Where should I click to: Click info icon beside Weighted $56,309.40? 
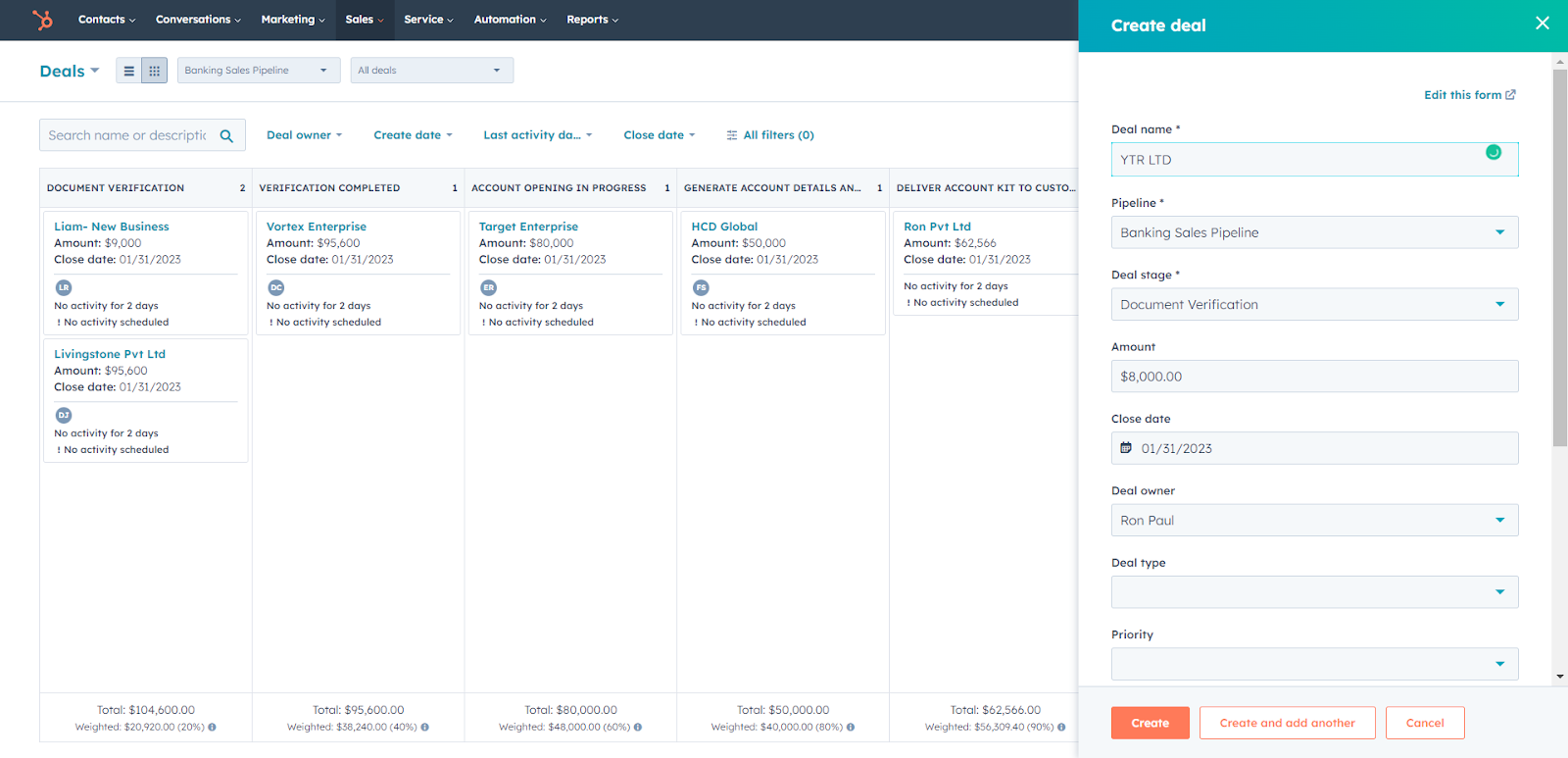click(1061, 728)
